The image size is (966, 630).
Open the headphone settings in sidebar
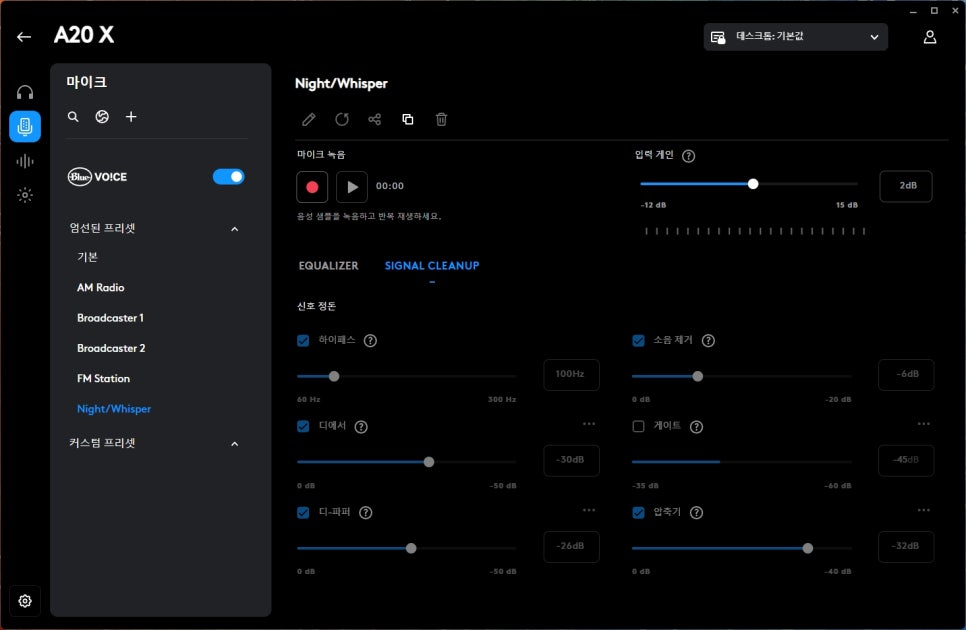[x=25, y=92]
